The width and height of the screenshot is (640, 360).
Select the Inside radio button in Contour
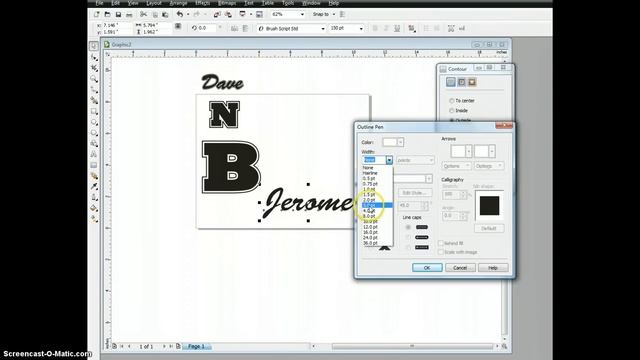tap(451, 111)
